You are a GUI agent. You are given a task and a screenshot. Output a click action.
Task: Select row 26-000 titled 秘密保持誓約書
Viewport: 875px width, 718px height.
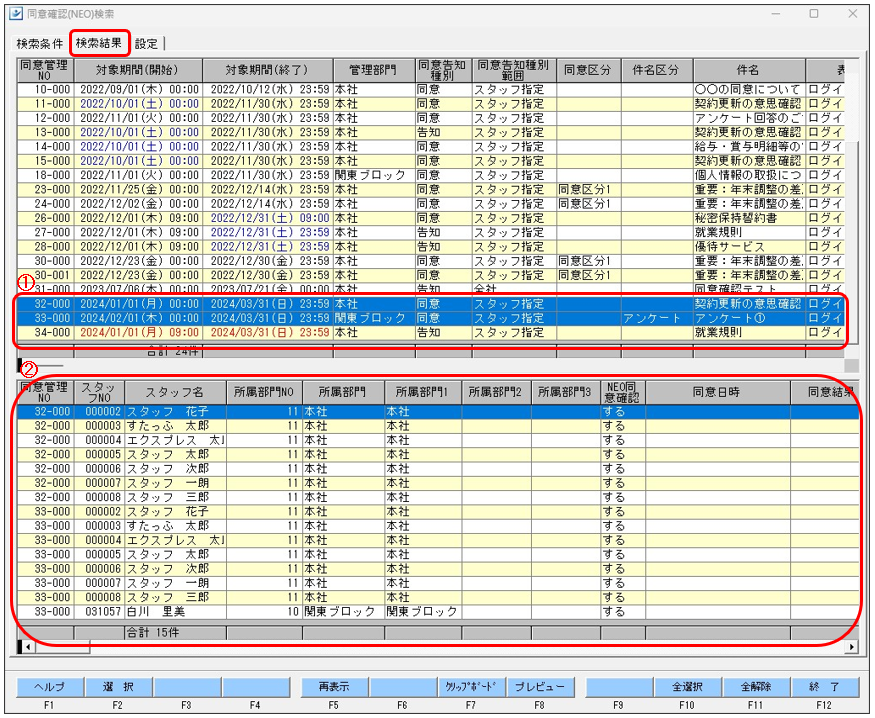point(430,218)
